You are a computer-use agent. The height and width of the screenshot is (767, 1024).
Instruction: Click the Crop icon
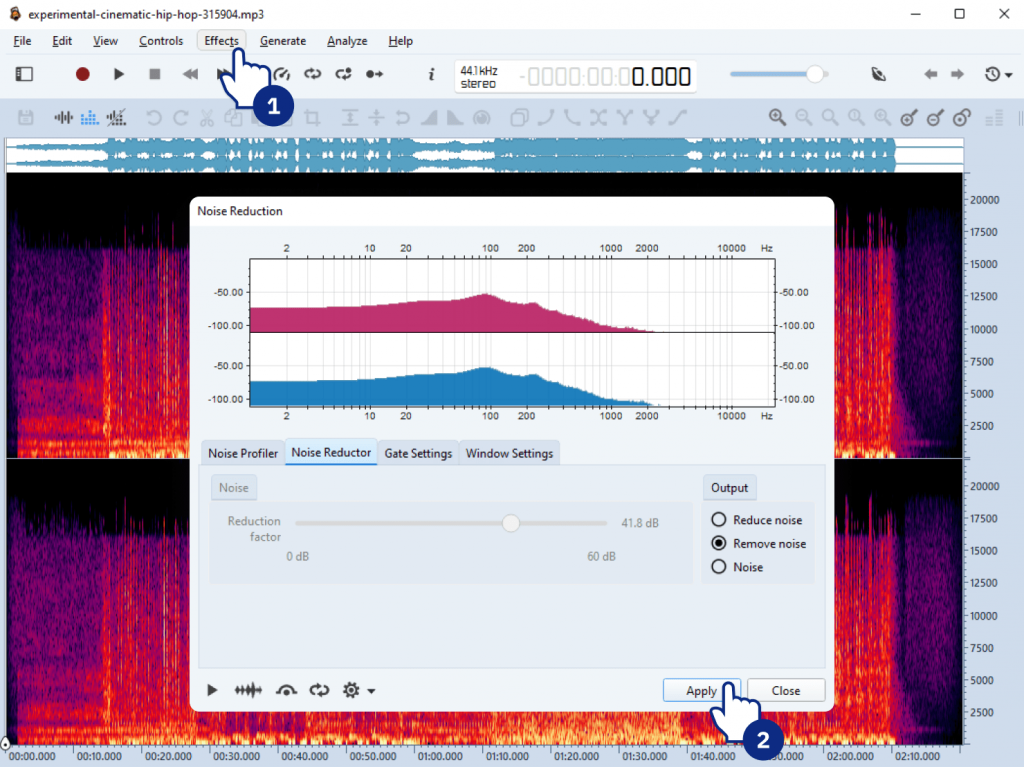point(312,118)
